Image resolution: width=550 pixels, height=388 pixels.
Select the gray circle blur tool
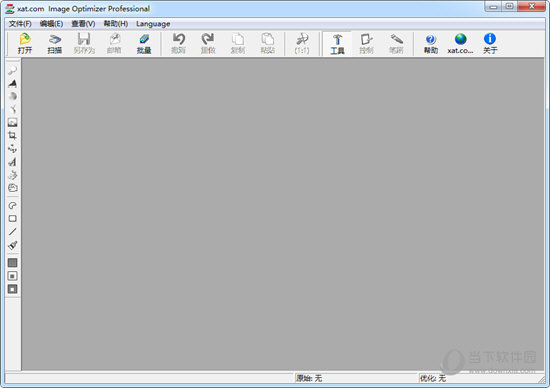click(13, 96)
